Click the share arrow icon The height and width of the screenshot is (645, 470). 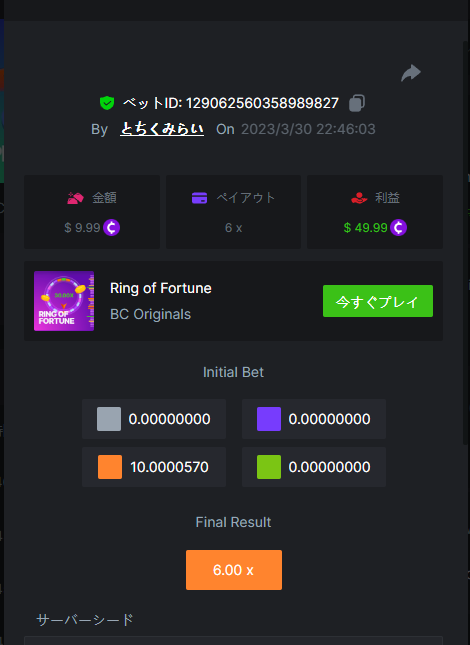coord(411,73)
